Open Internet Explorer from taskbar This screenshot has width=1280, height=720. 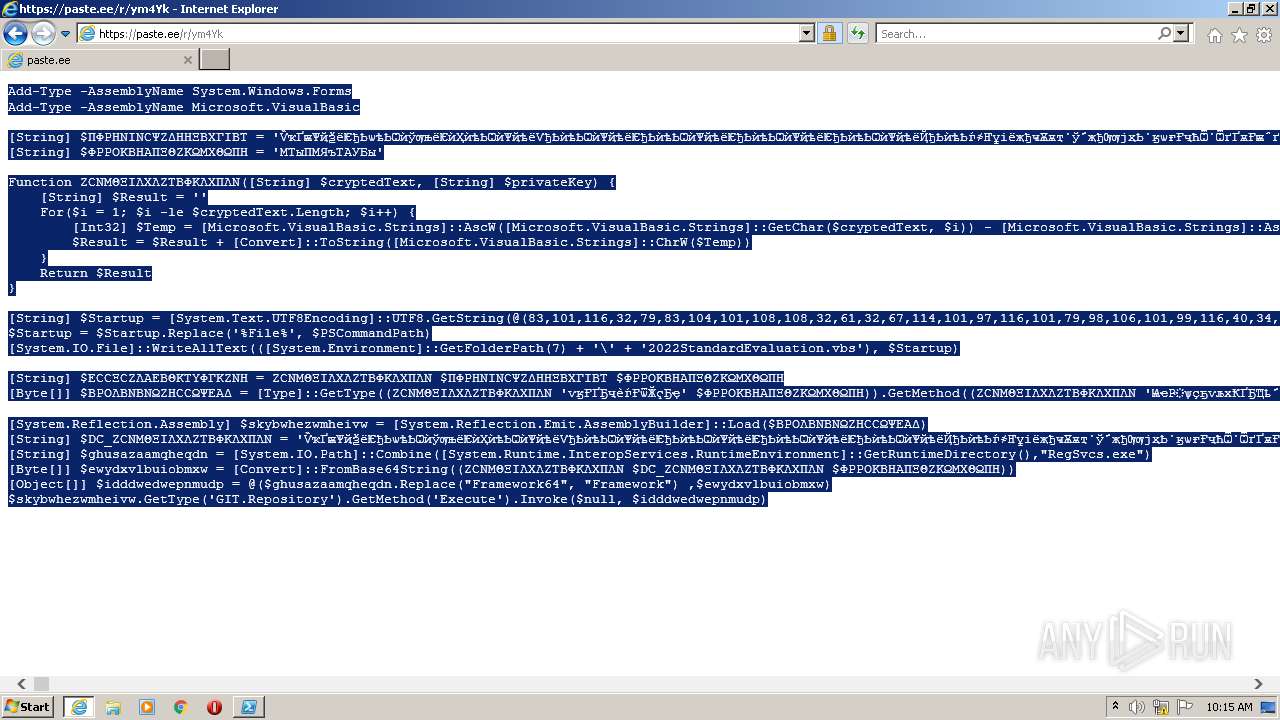click(x=78, y=707)
